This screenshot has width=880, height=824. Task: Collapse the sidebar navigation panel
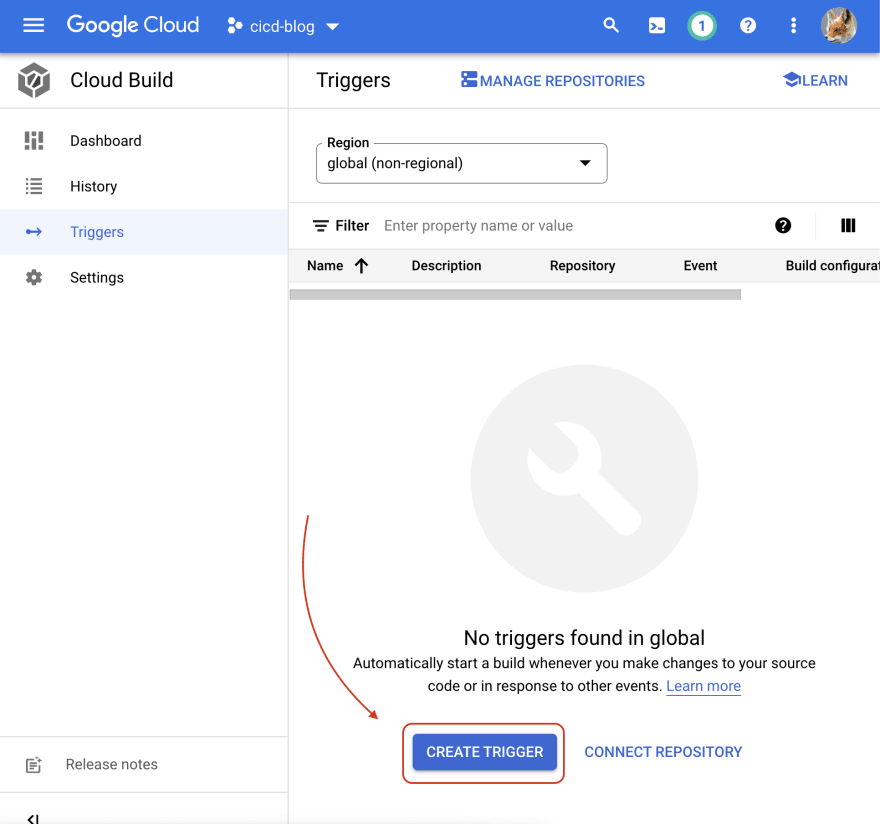coord(34,818)
